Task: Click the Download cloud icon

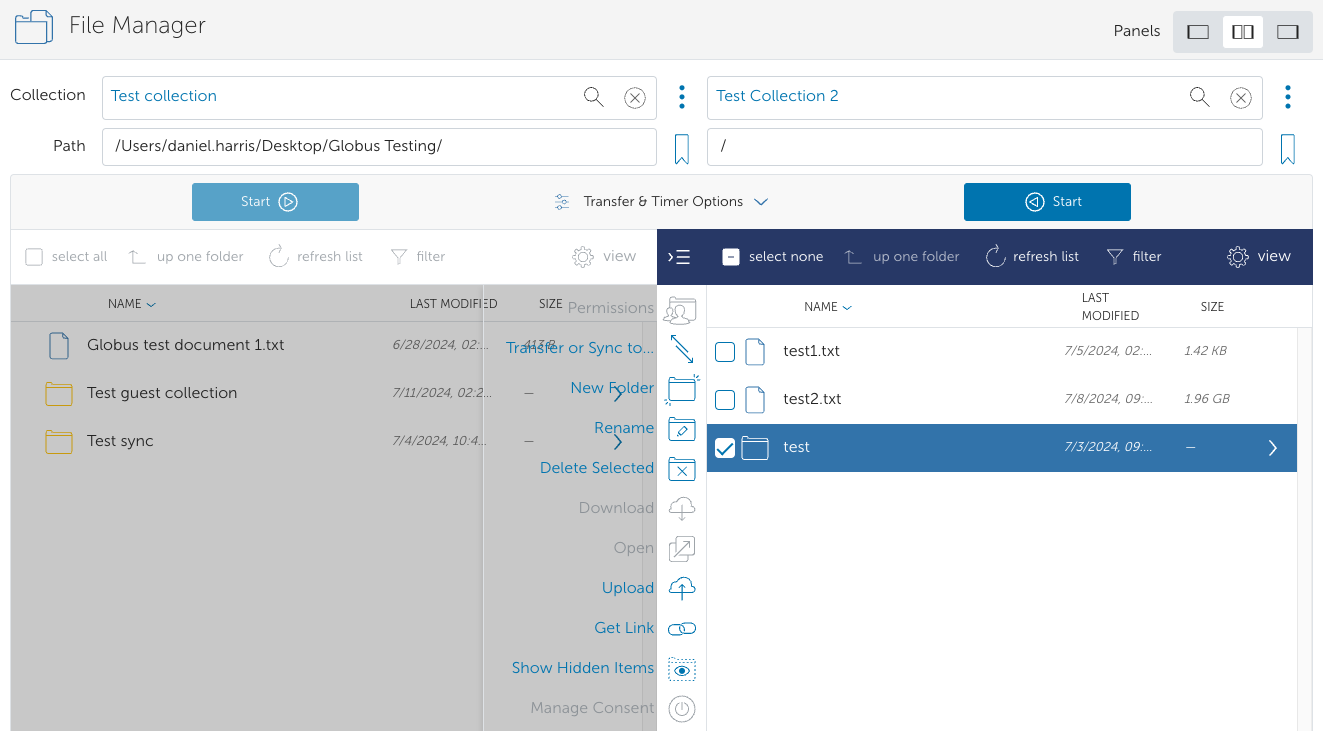Action: coord(682,509)
